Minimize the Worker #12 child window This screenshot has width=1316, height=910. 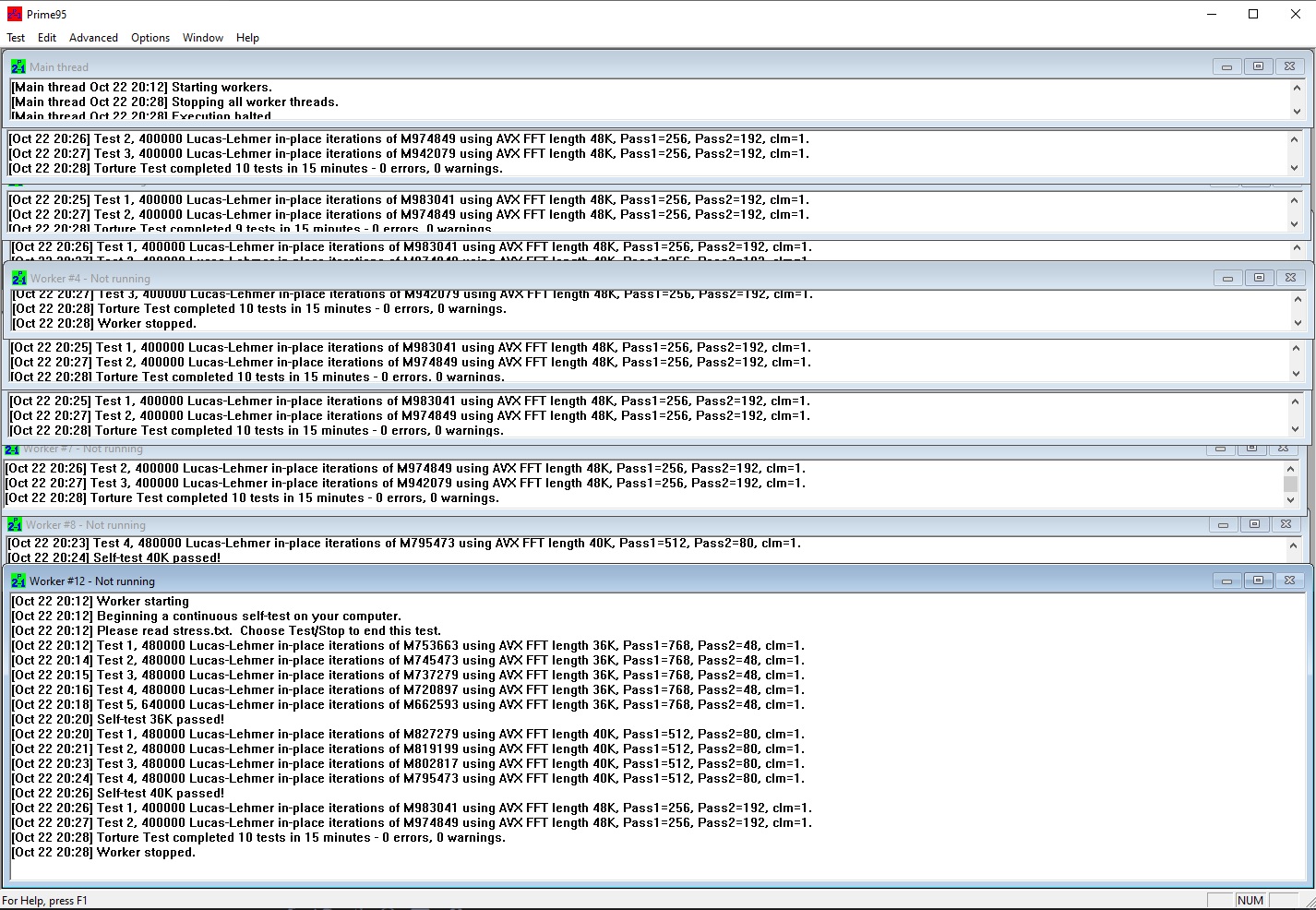click(x=1226, y=581)
